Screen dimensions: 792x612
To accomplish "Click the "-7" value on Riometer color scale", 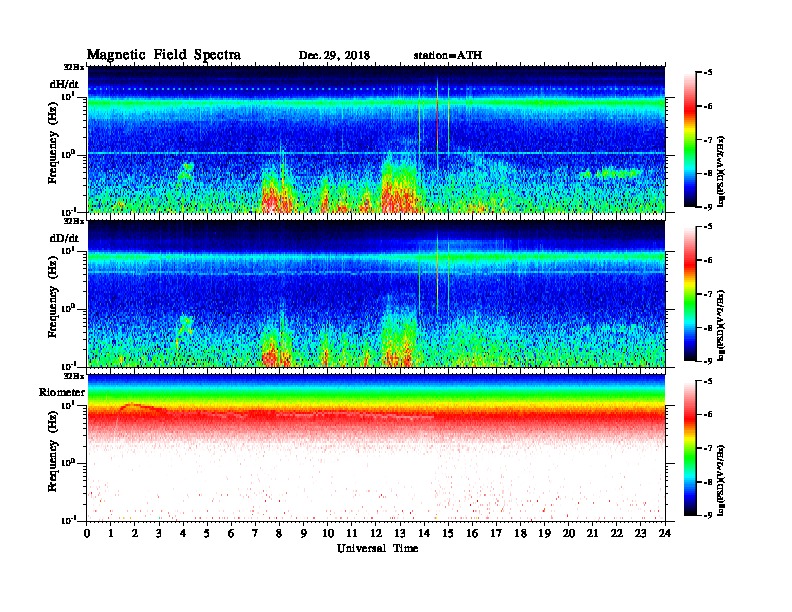I will (708, 448).
